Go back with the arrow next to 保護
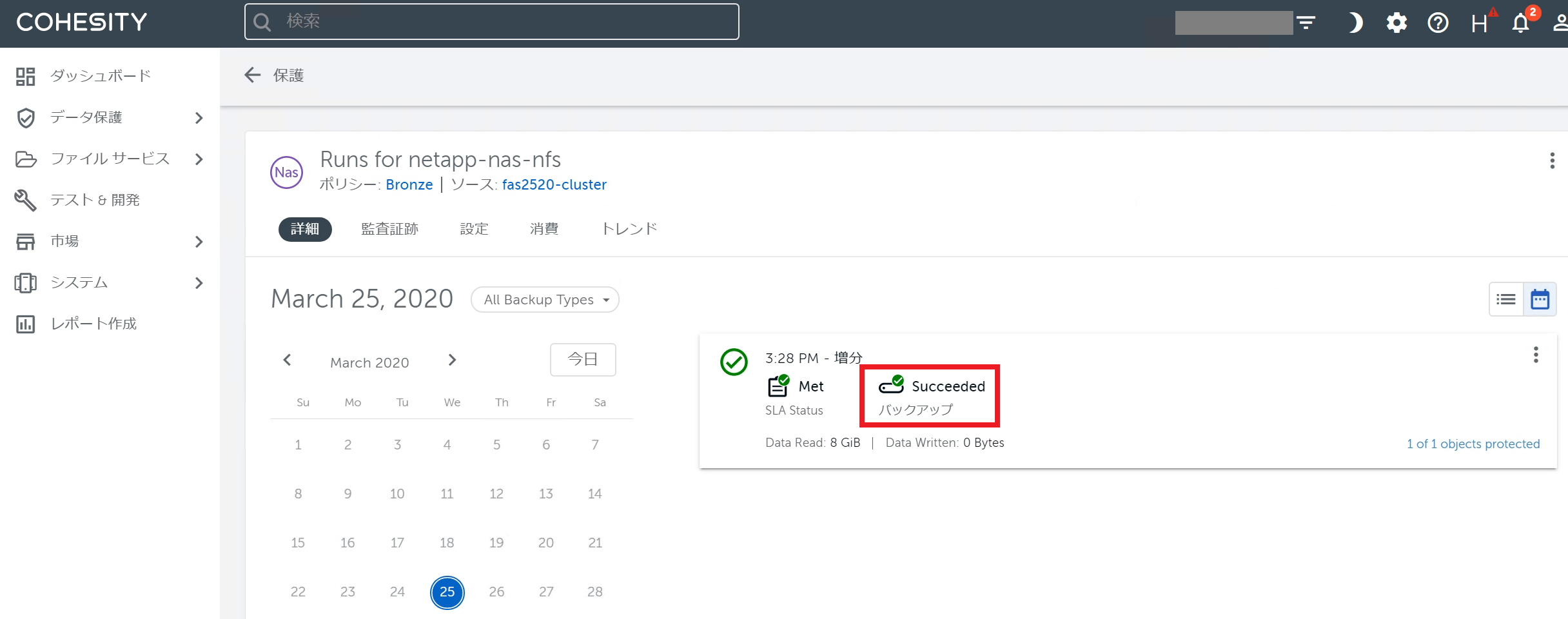Image resolution: width=1568 pixels, height=619 pixels. 253,75
